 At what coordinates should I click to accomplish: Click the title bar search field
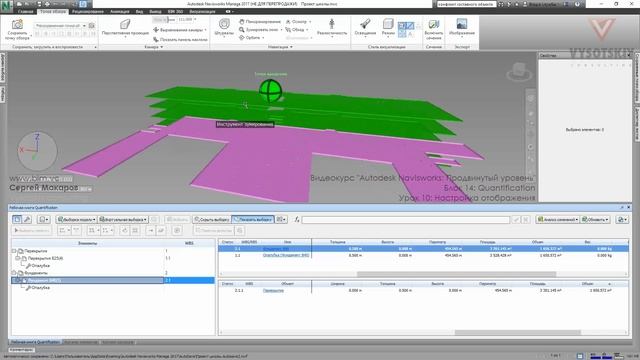(466, 4)
